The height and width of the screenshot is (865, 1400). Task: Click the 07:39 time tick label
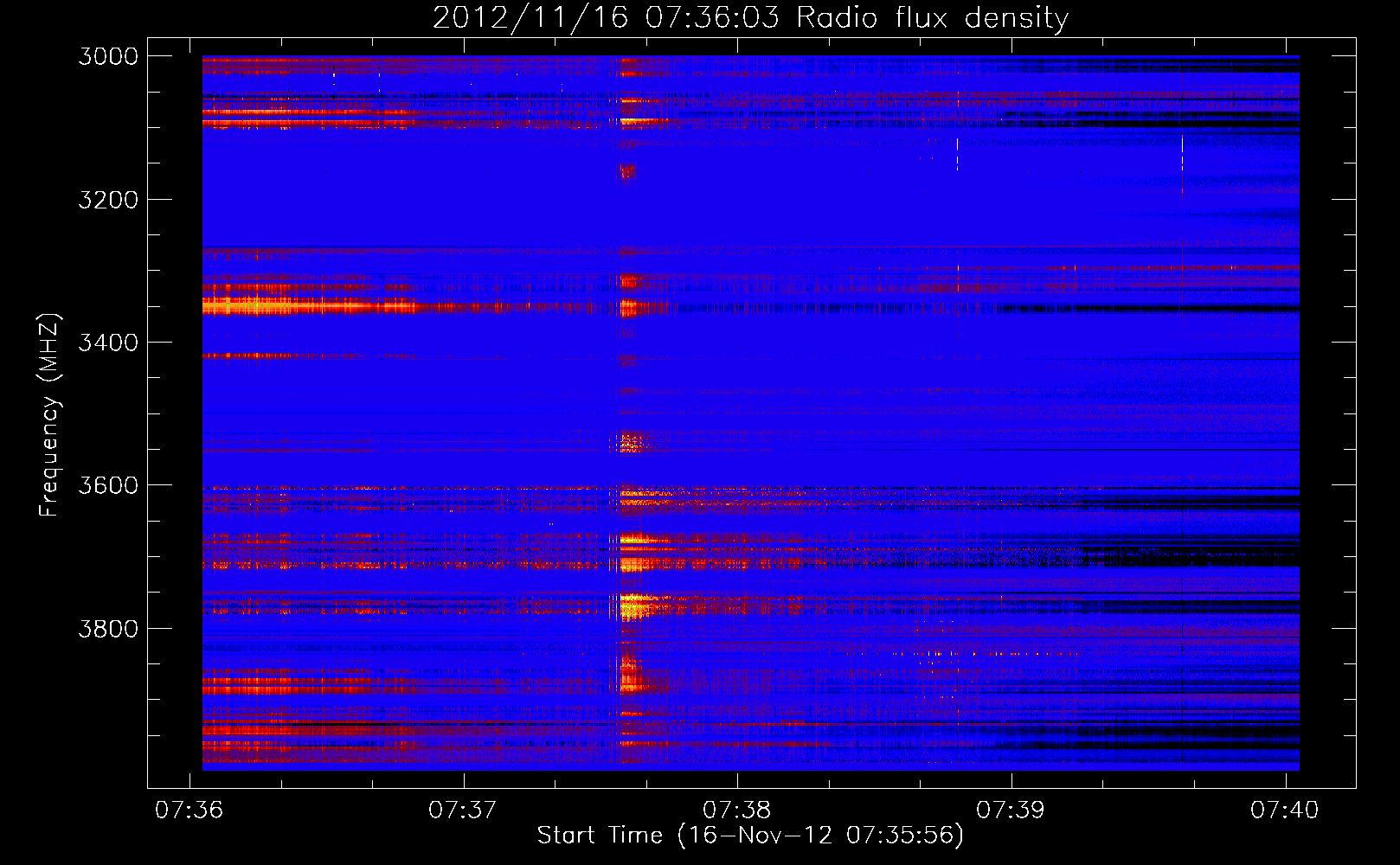1011,810
